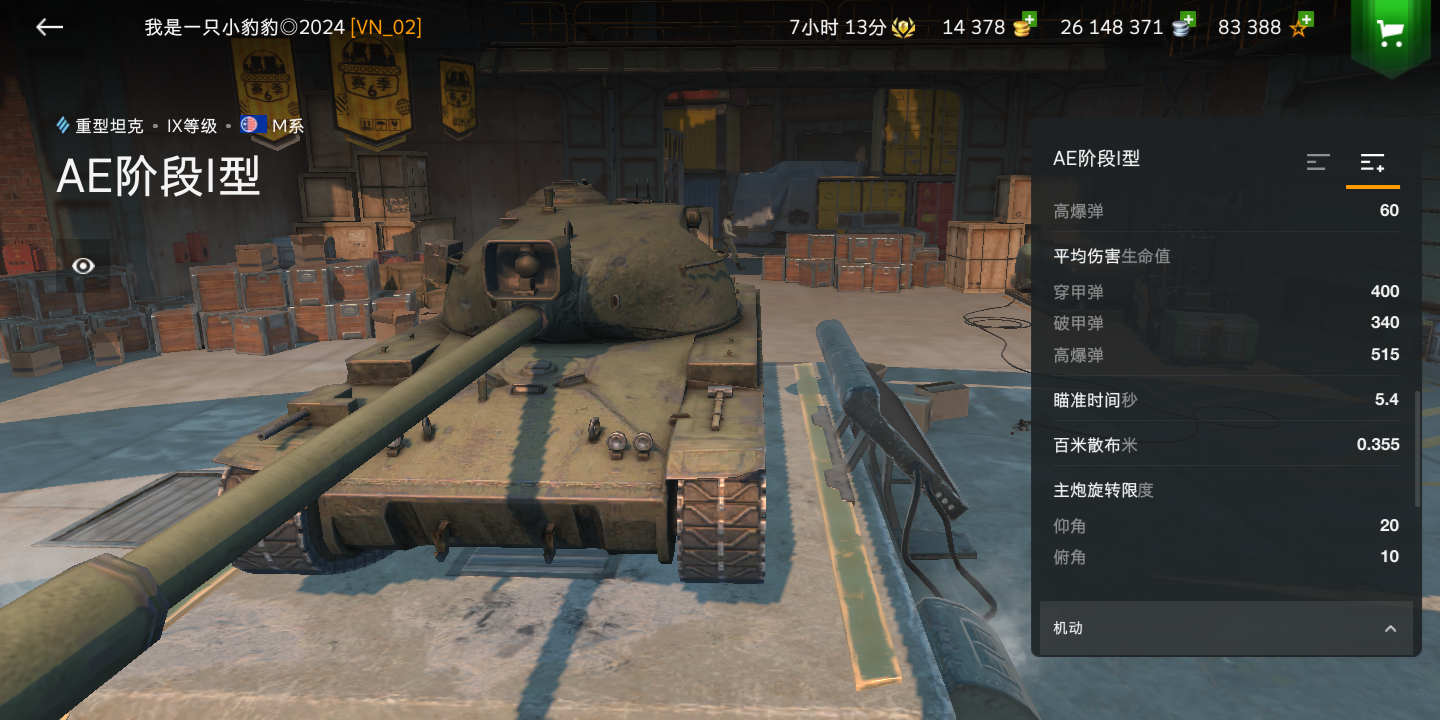This screenshot has height=720, width=1440.
Task: Click the nation flag icon beside M系
Action: [253, 125]
